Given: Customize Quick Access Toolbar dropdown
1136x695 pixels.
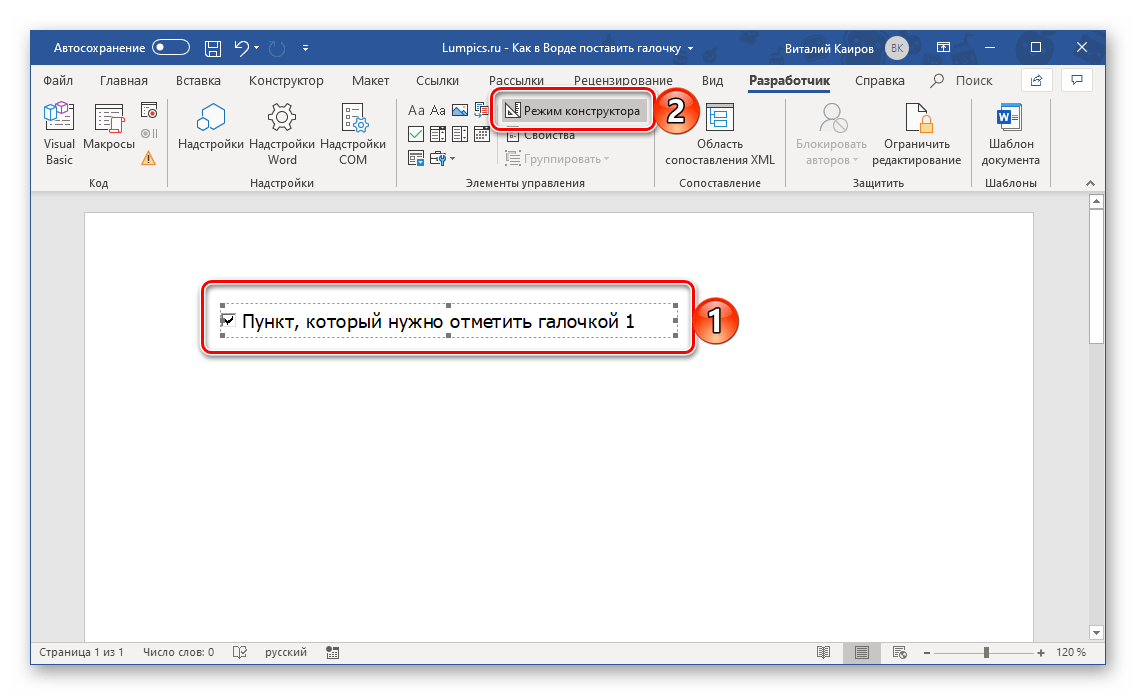Looking at the screenshot, I should 305,49.
